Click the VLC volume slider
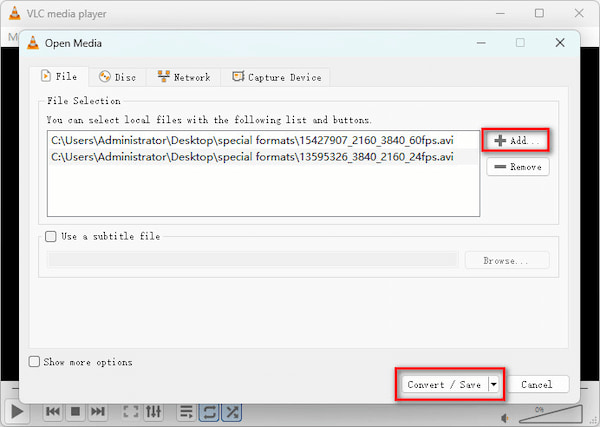The image size is (600, 427). (x=550, y=414)
